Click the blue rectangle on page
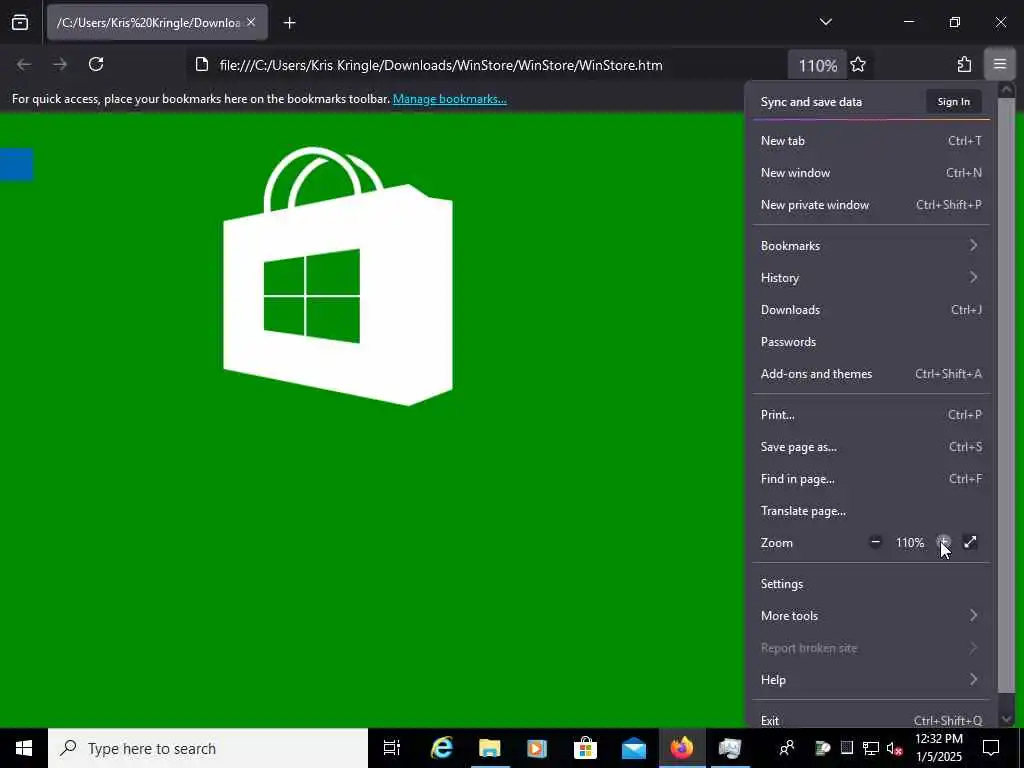 16,164
